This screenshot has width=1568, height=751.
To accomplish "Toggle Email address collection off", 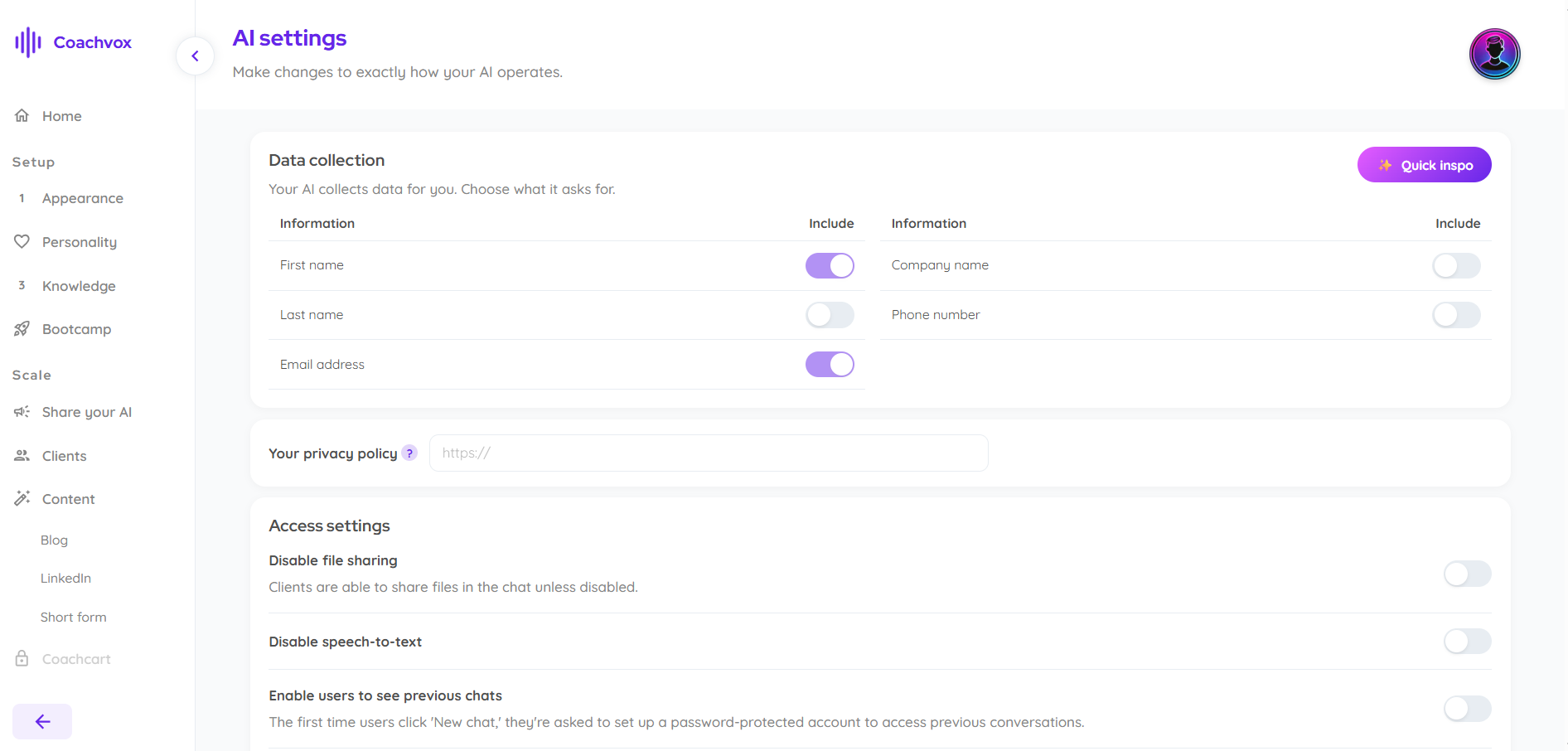I will click(830, 365).
